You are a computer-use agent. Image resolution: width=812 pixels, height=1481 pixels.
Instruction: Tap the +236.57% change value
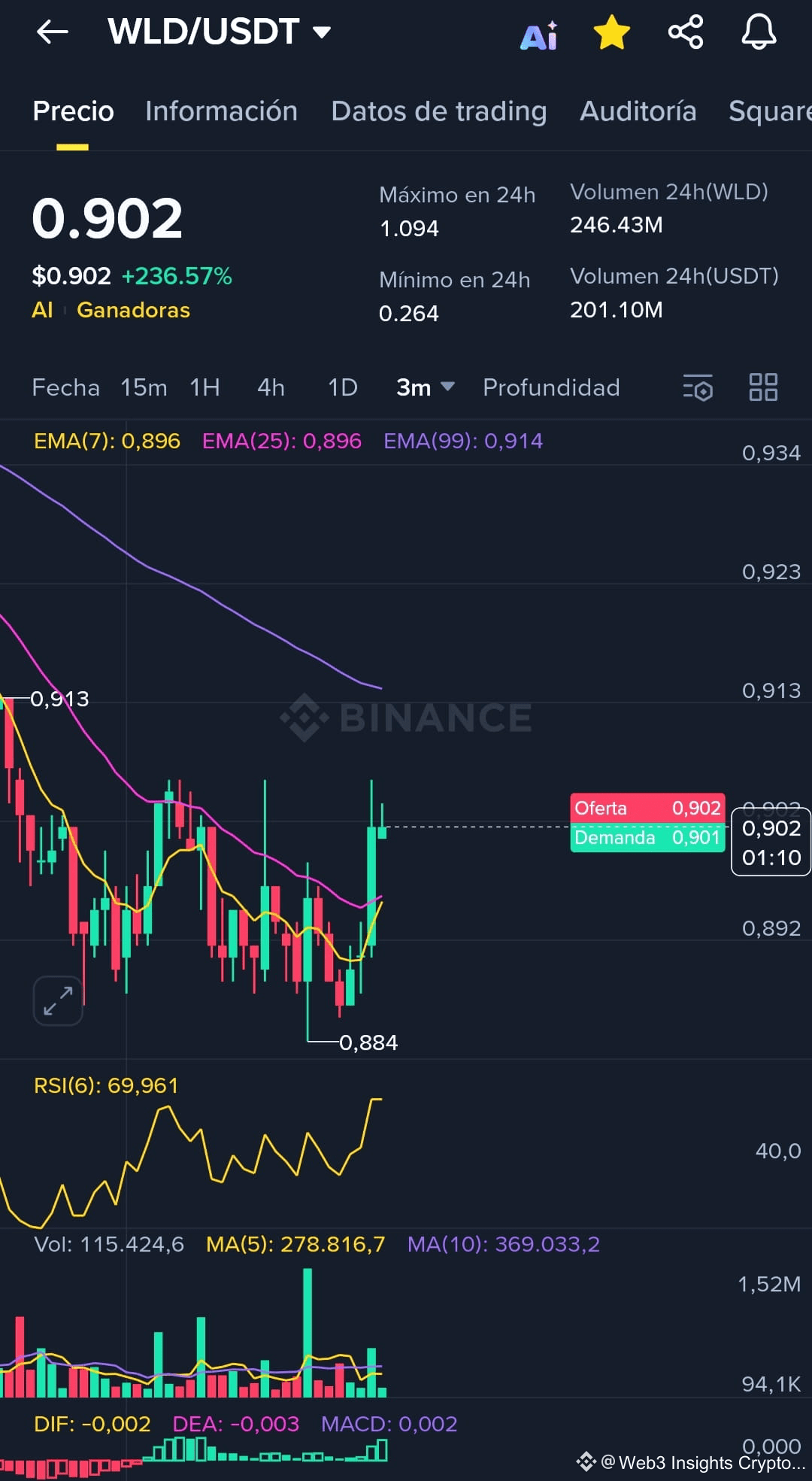click(x=177, y=276)
